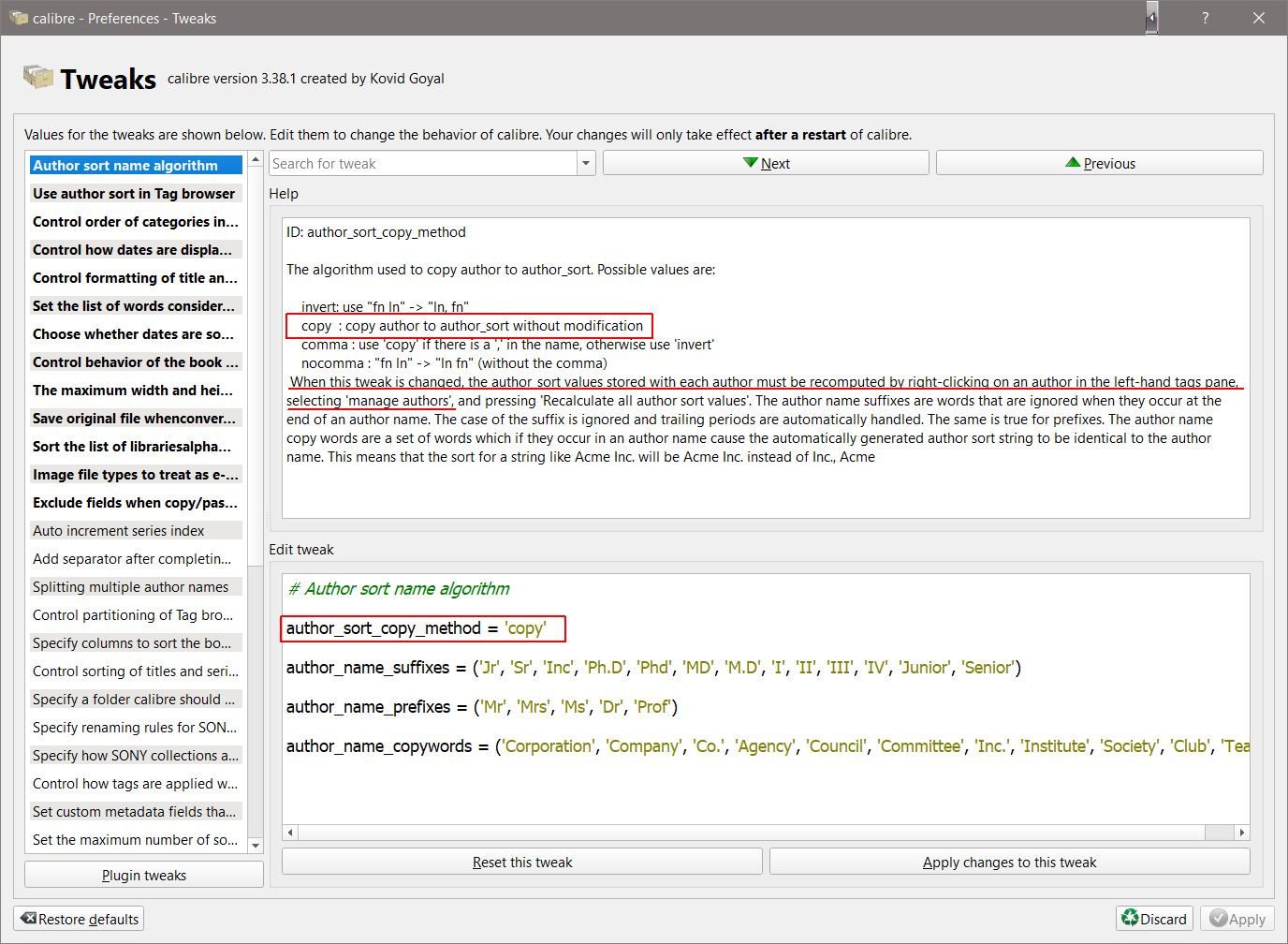This screenshot has width=1288, height=944.
Task: Click the Discard button with recycle icon
Action: (1153, 919)
